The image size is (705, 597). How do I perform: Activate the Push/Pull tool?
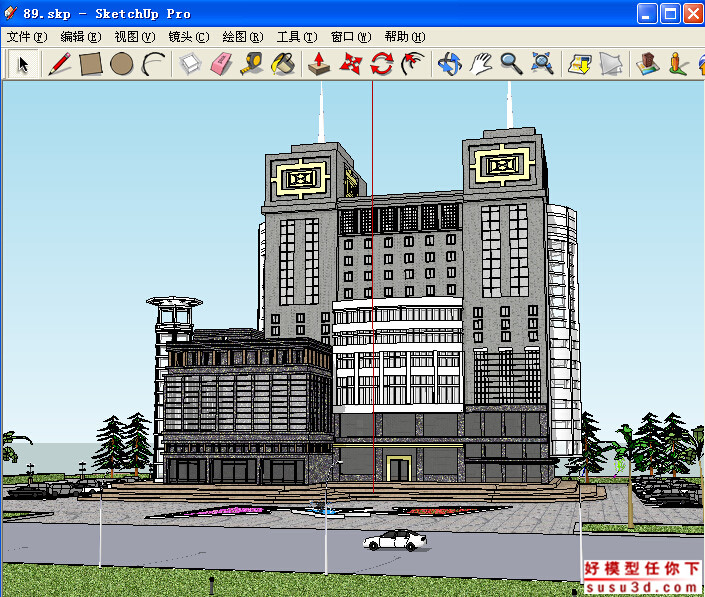pos(319,64)
